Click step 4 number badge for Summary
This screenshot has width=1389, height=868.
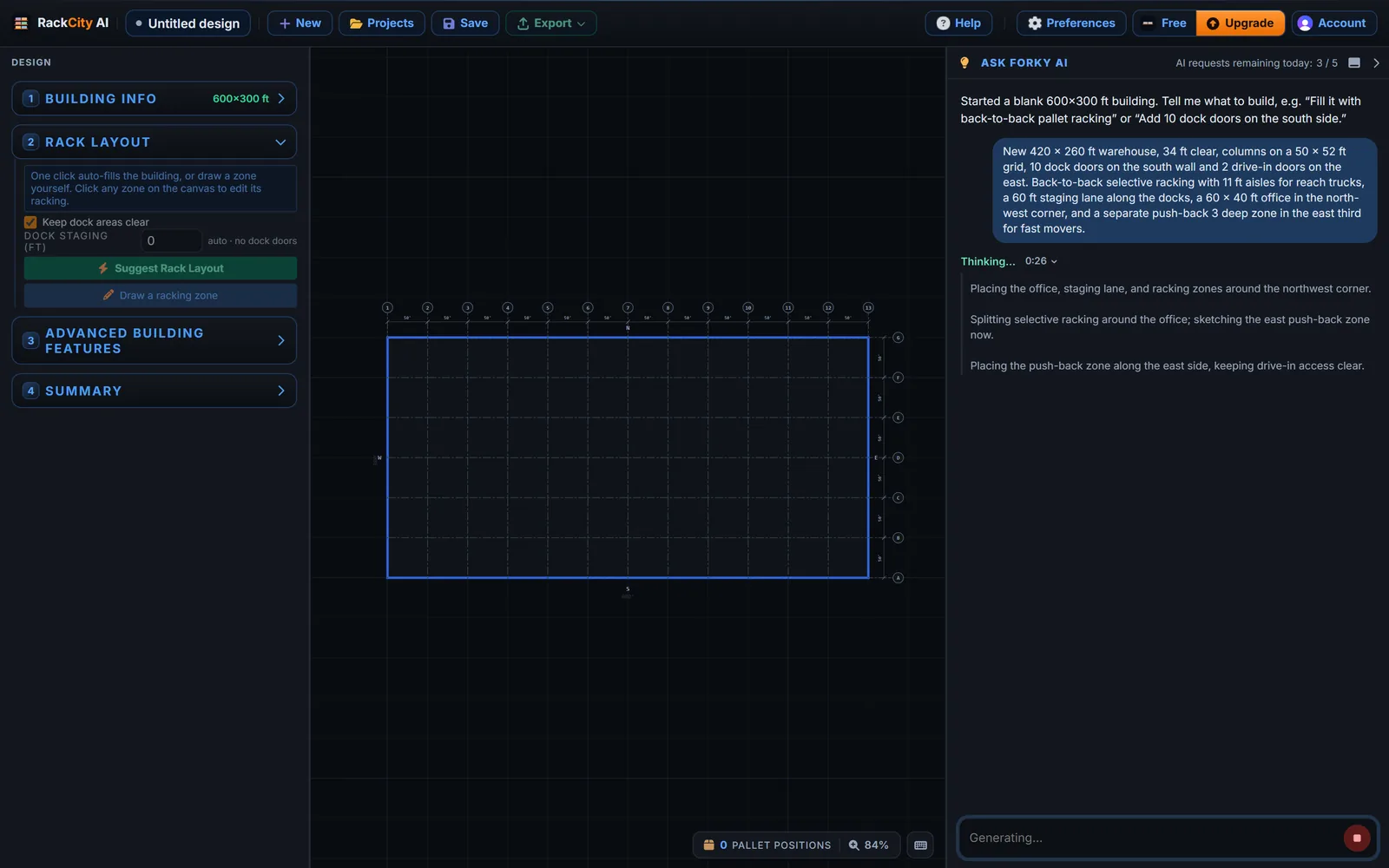(31, 391)
